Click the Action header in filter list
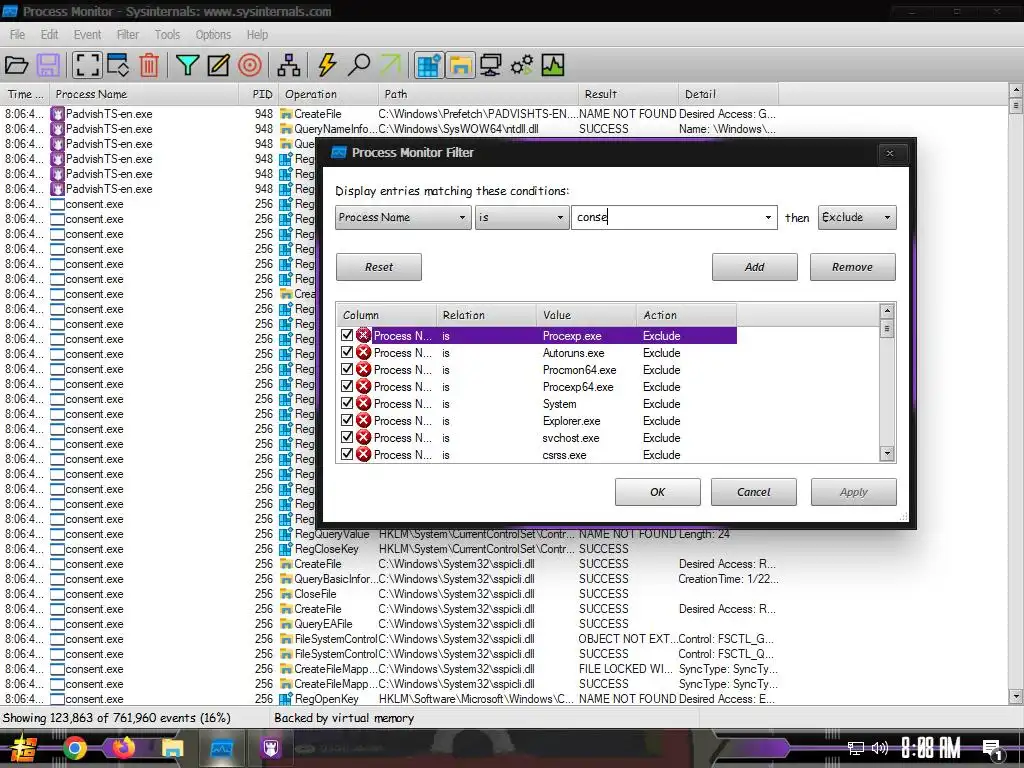 [686, 315]
